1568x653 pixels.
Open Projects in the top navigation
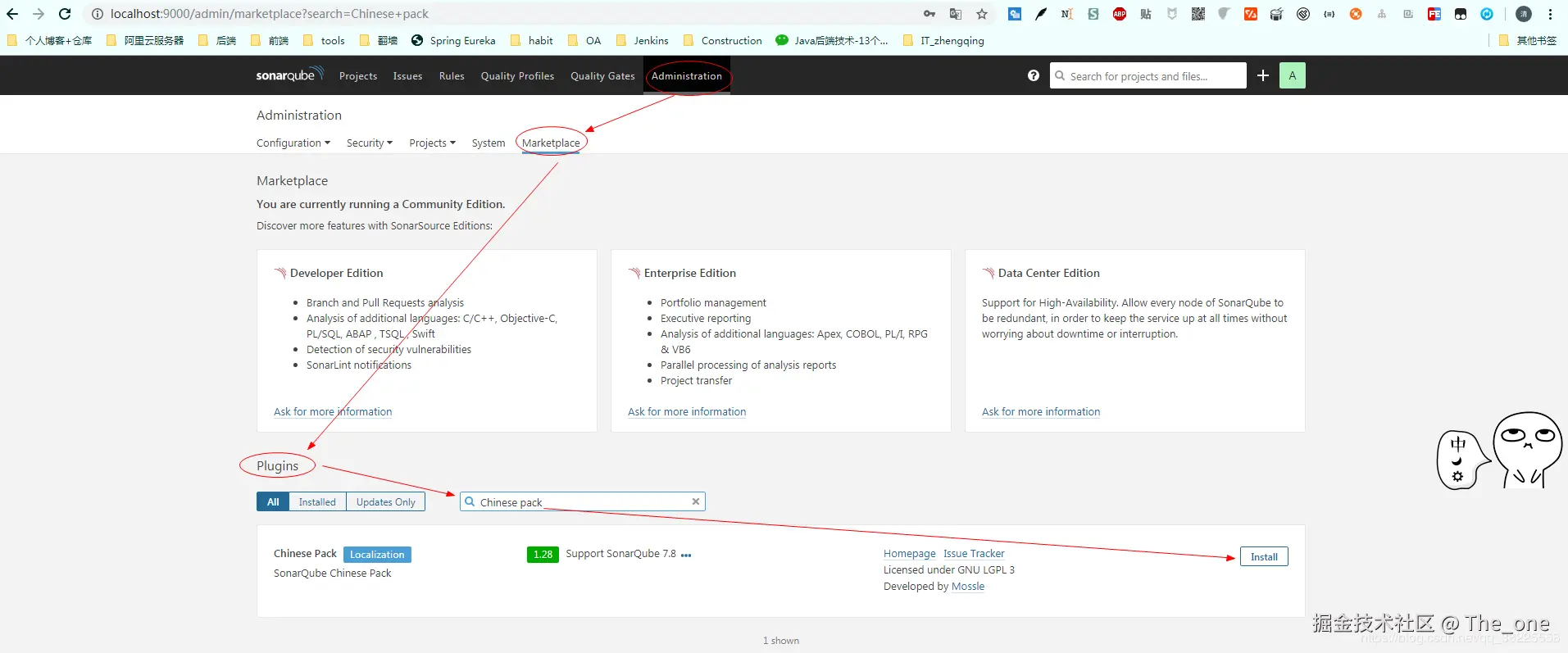[x=358, y=75]
